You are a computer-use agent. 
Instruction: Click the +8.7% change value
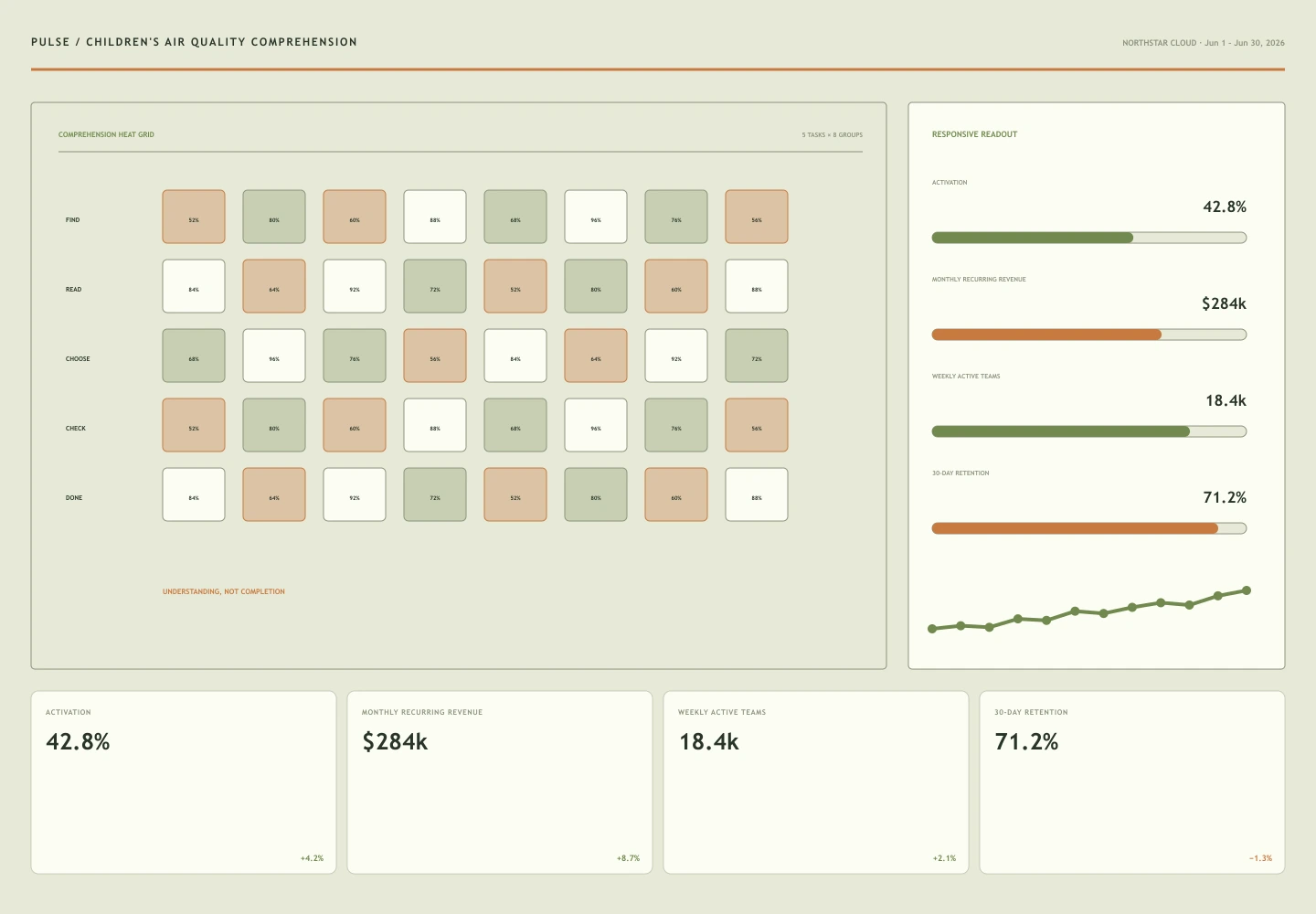click(628, 858)
